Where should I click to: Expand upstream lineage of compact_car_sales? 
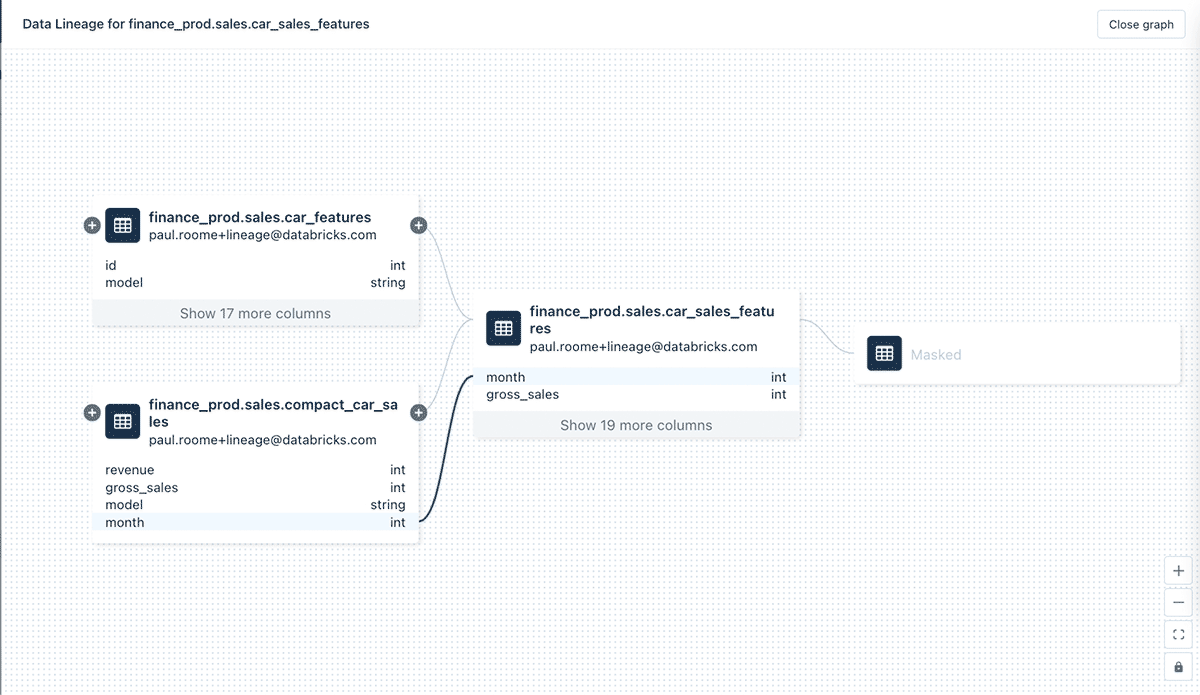(92, 413)
